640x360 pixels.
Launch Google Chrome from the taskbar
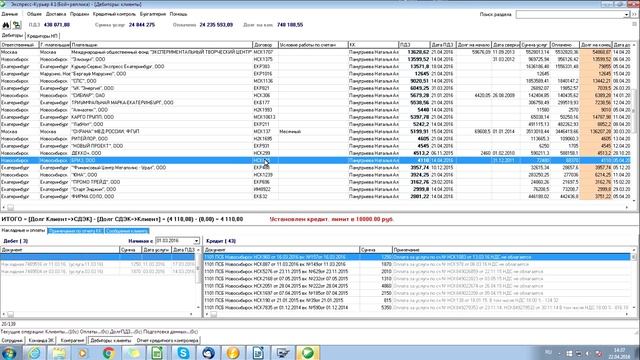point(108,353)
